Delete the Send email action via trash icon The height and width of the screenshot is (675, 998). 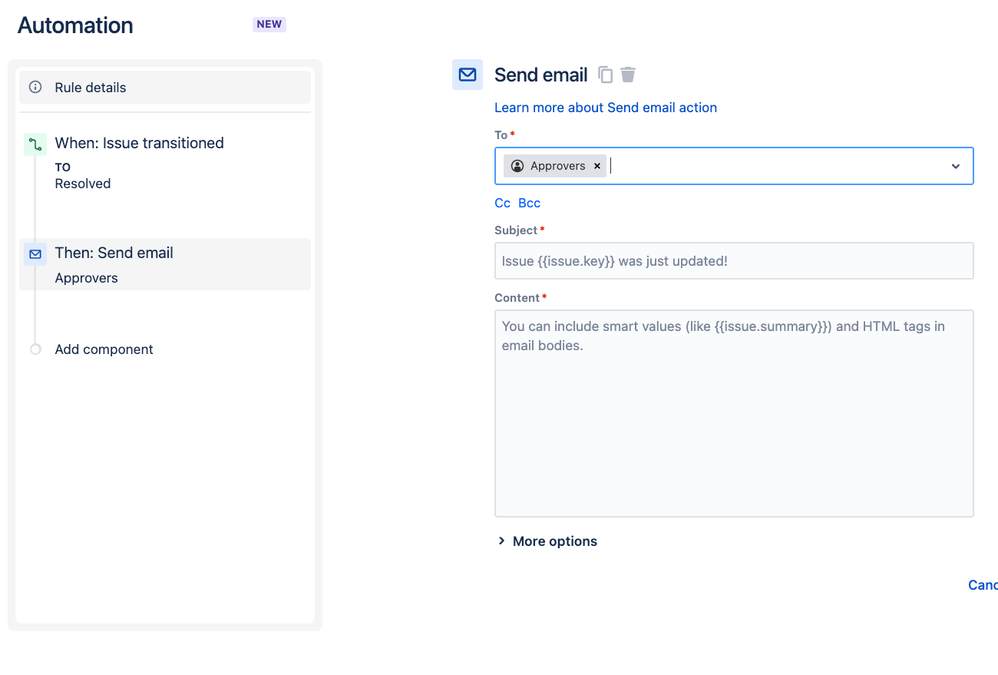(x=628, y=75)
